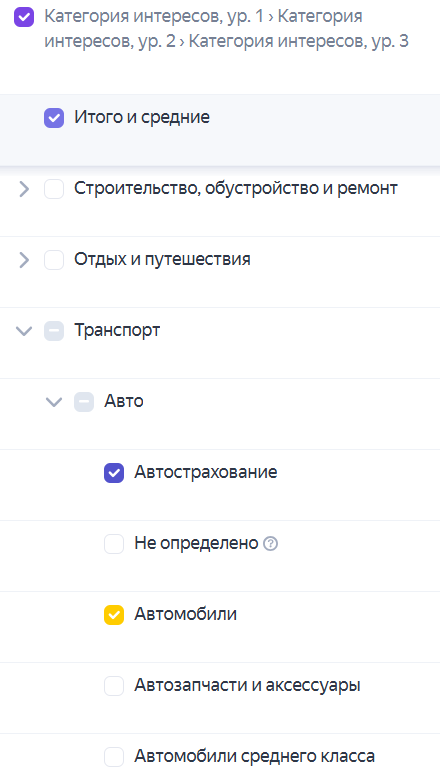Viewport: 440px width, 781px height.
Task: Click the help icon next to Не определено
Action: [270, 543]
